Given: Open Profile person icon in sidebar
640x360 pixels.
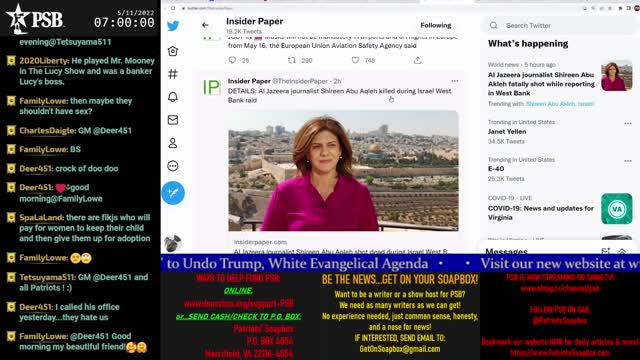Looking at the screenshot, I should tap(173, 143).
